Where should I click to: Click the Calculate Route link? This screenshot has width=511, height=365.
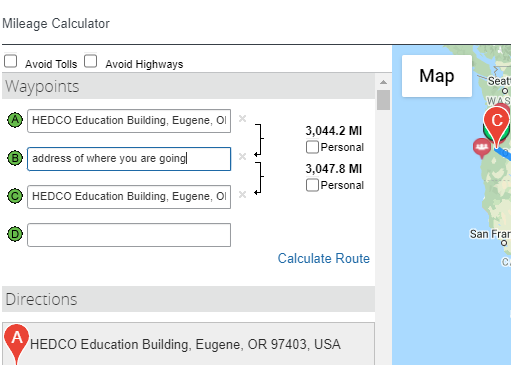tap(324, 258)
